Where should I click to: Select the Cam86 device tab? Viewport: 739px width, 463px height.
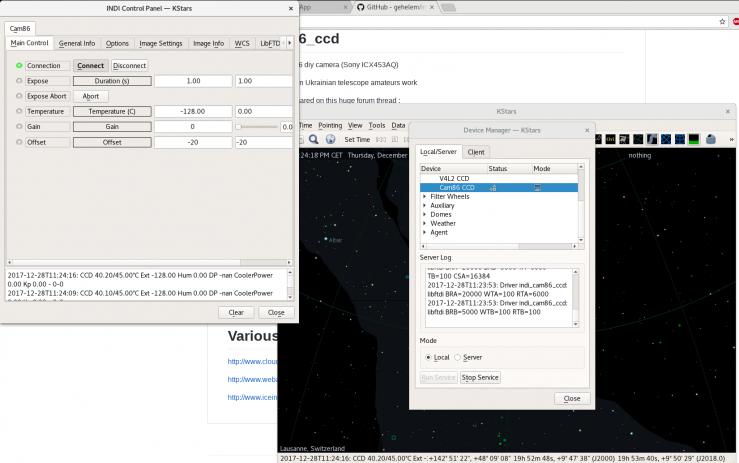pyautogui.click(x=20, y=28)
